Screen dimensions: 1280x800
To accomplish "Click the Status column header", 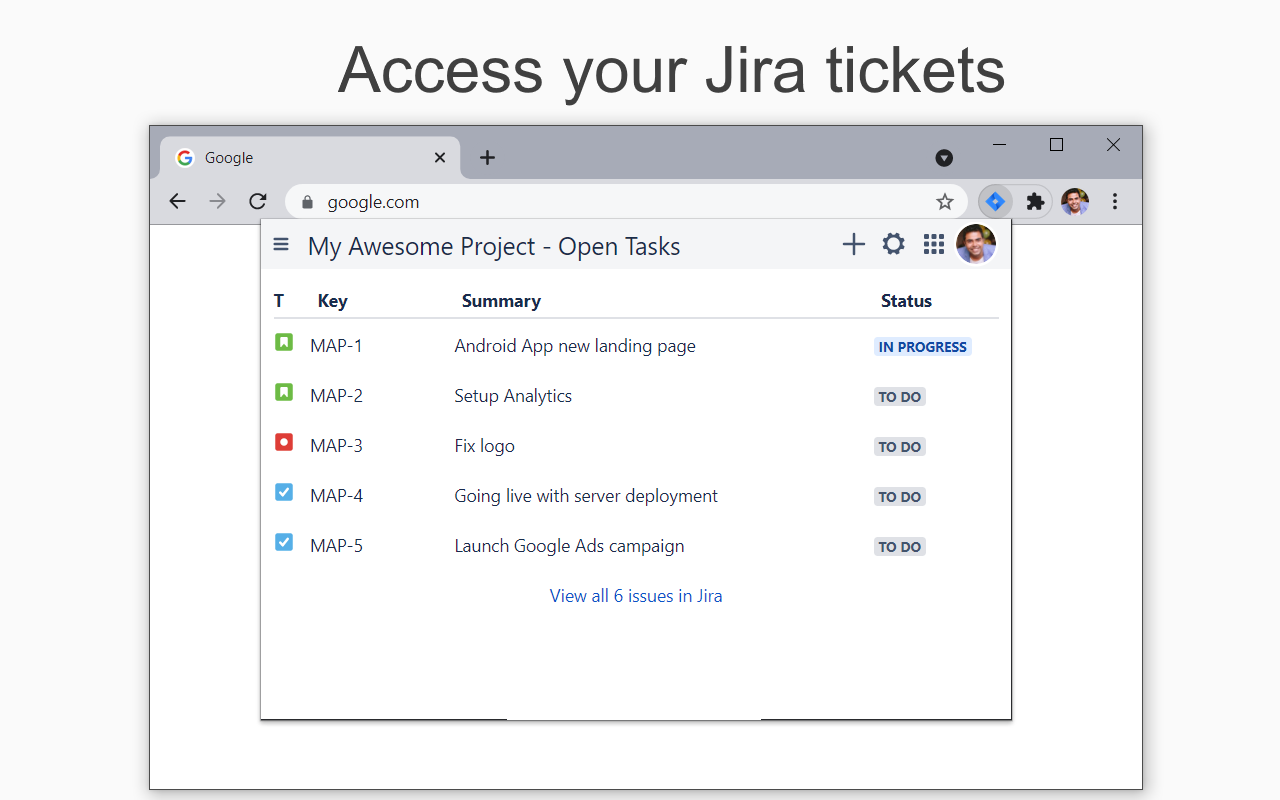I will click(x=906, y=301).
